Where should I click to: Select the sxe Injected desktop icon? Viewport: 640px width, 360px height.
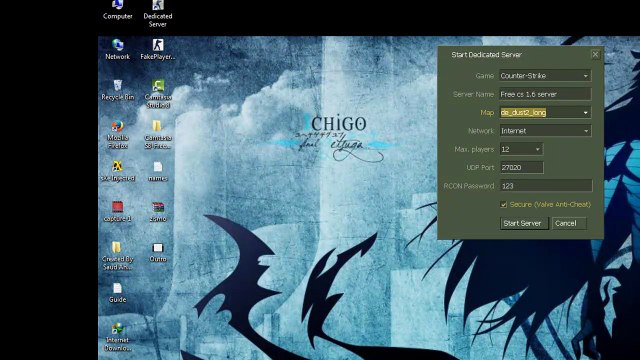coord(118,171)
